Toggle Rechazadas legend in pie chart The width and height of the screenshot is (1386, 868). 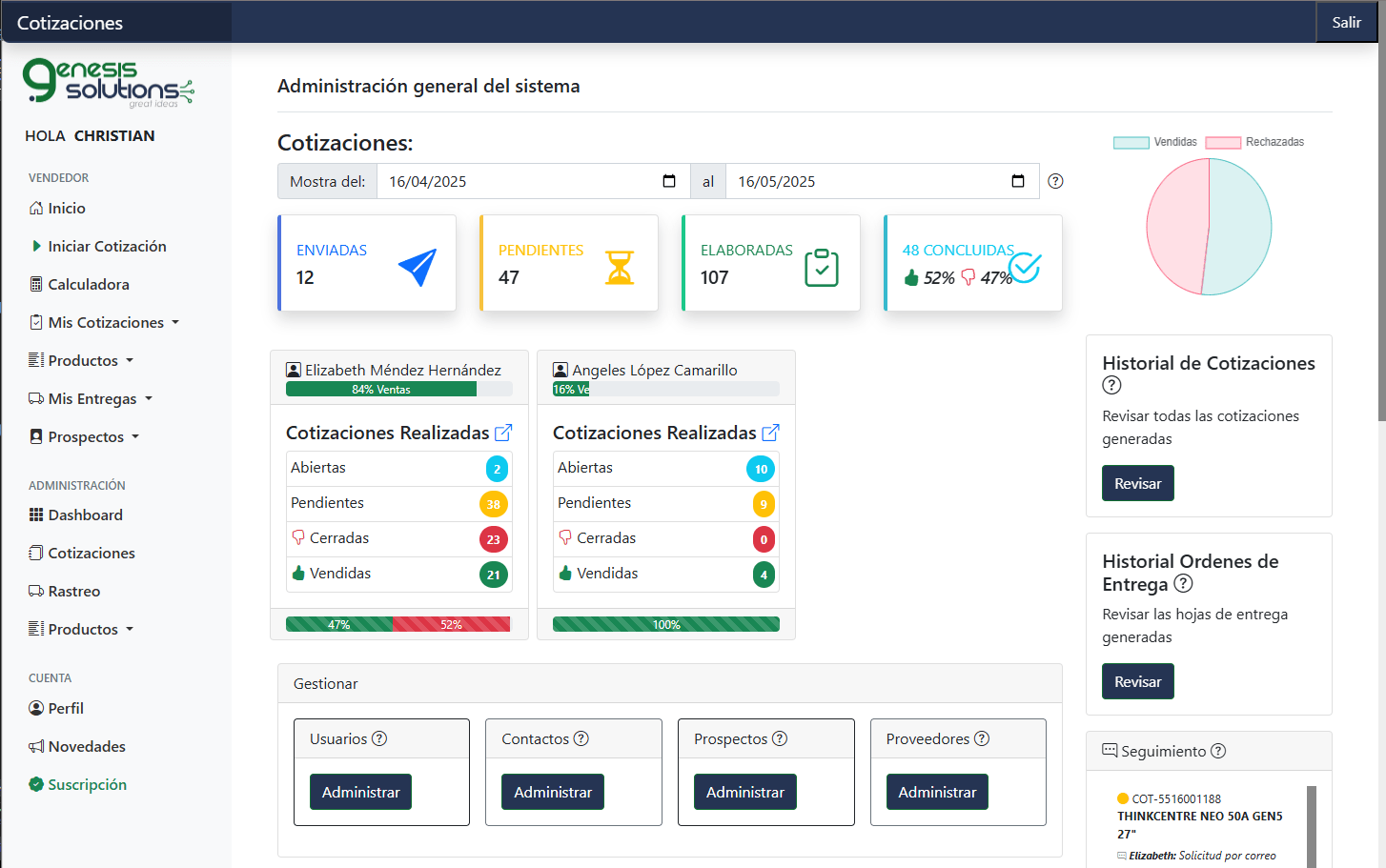pyautogui.click(x=1254, y=142)
